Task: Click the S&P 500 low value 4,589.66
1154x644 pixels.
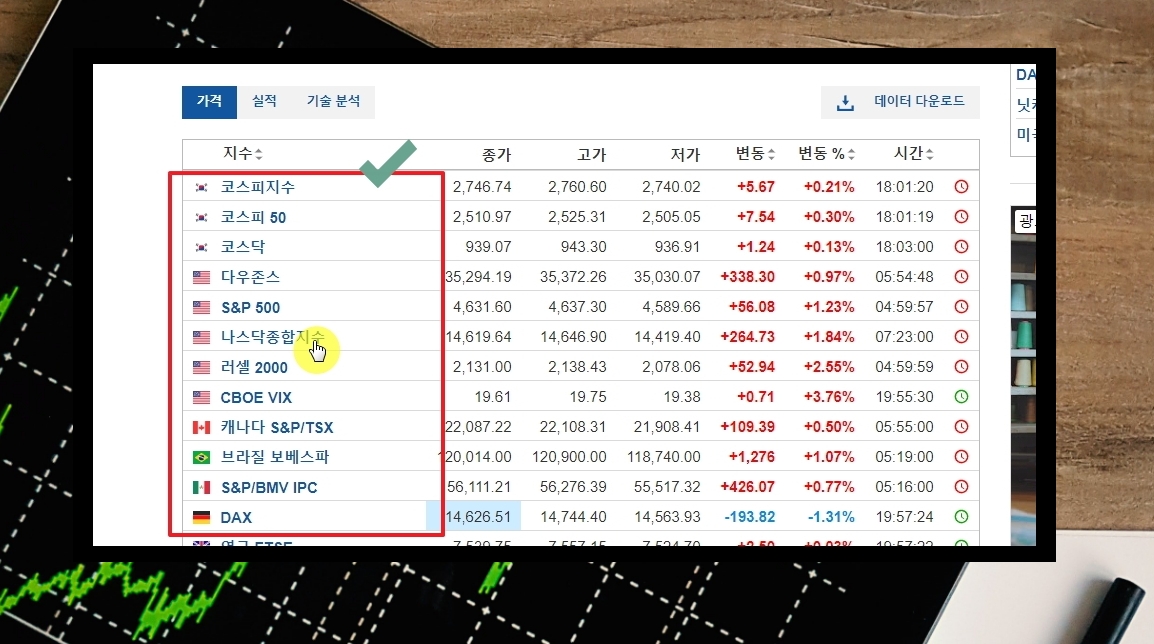Action: point(671,306)
